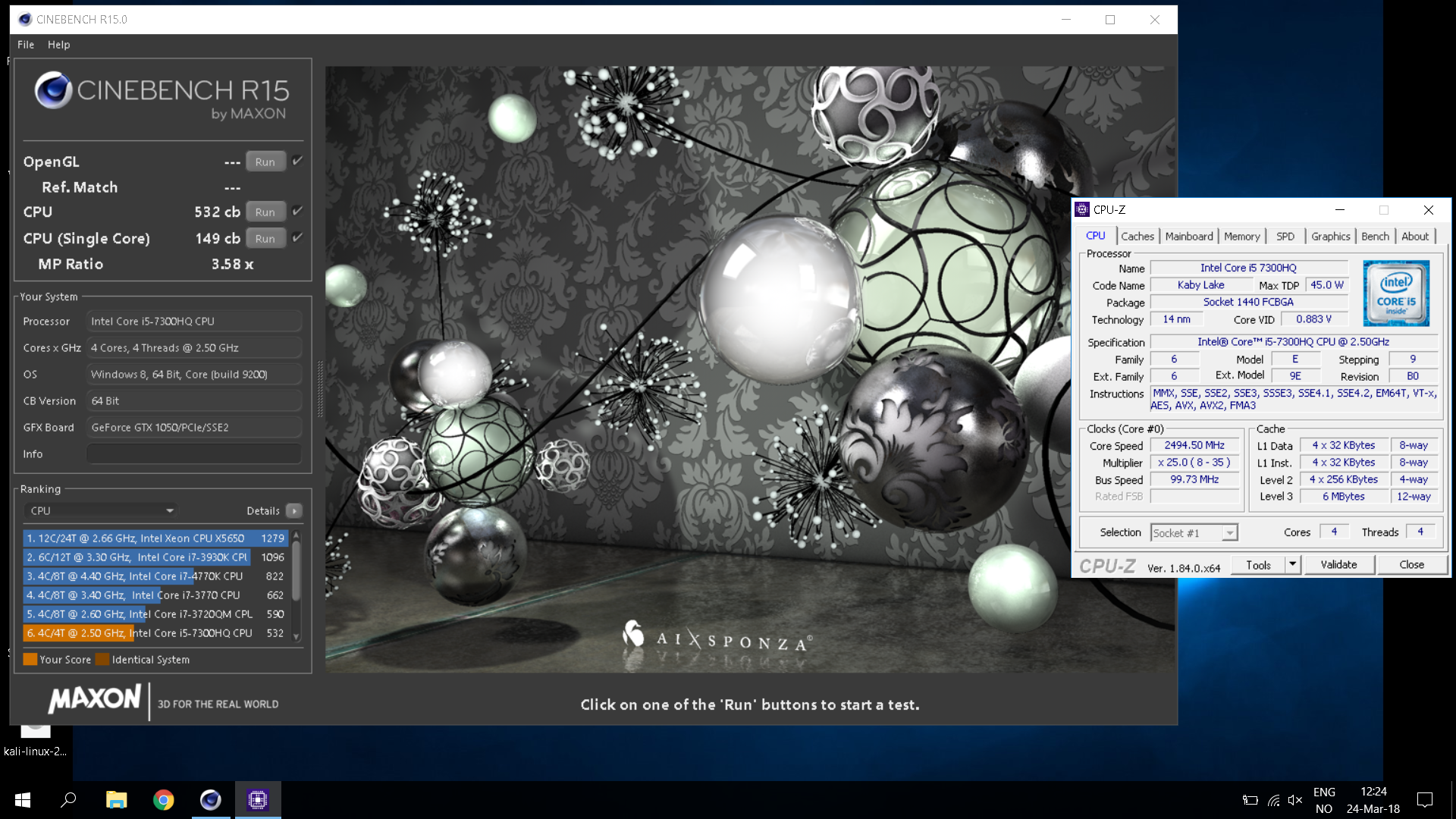
Task: Click the battery tray icon
Action: 1250,800
